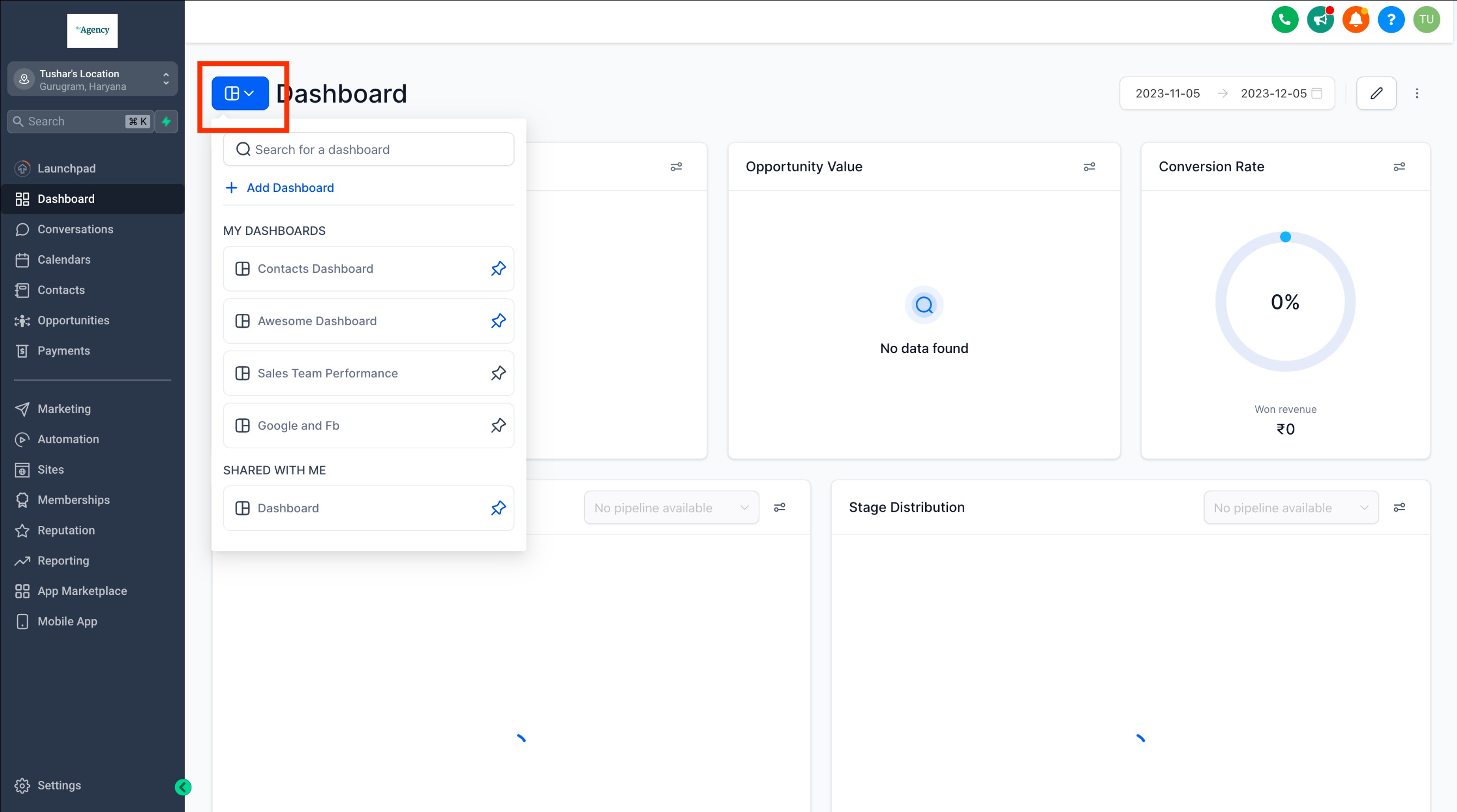This screenshot has width=1457, height=812.
Task: Click the Search for a dashboard field
Action: coord(369,149)
